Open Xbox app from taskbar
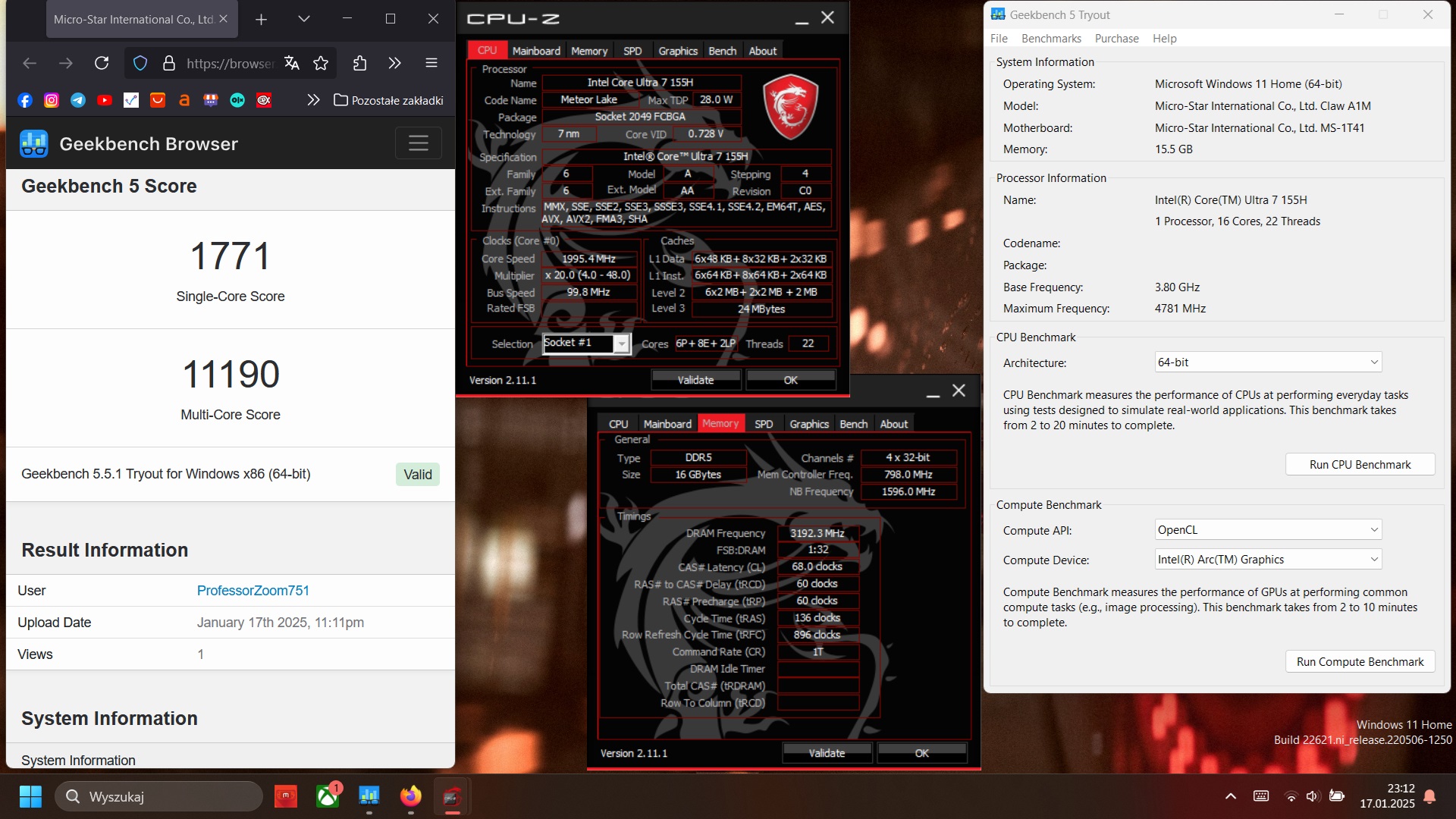This screenshot has height=819, width=1456. point(328,796)
